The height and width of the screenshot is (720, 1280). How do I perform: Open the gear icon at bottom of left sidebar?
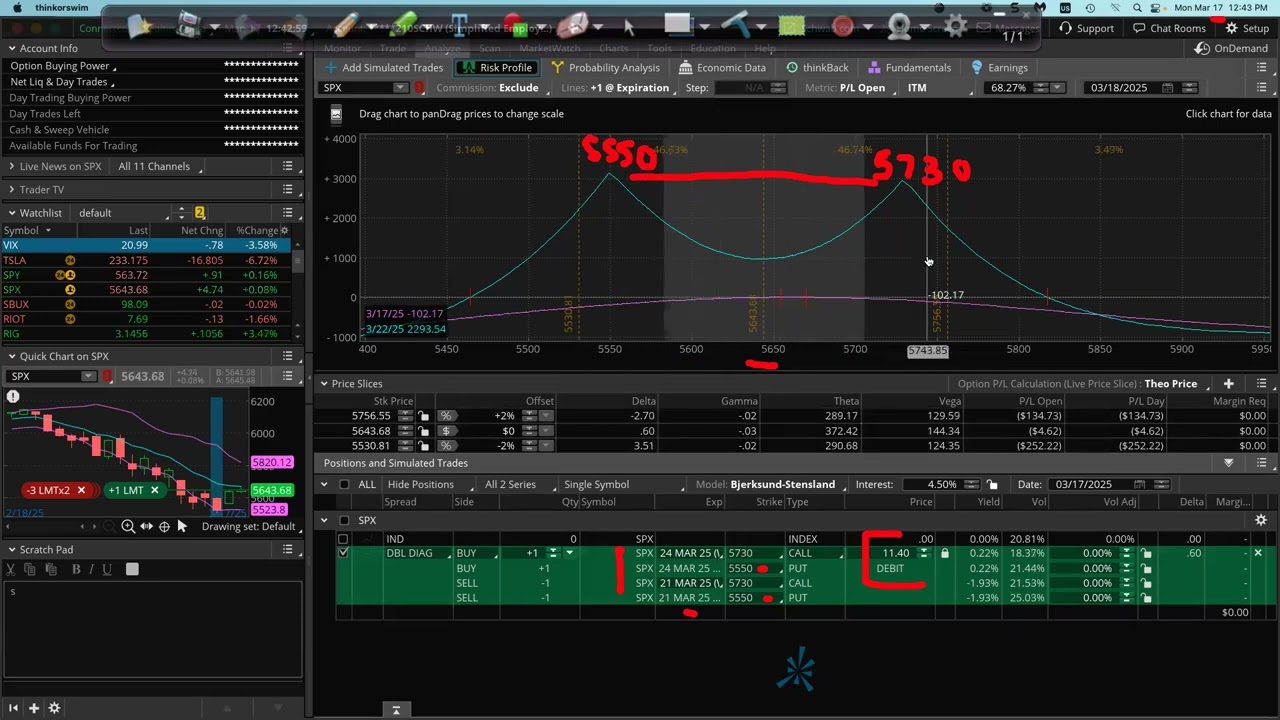point(54,708)
